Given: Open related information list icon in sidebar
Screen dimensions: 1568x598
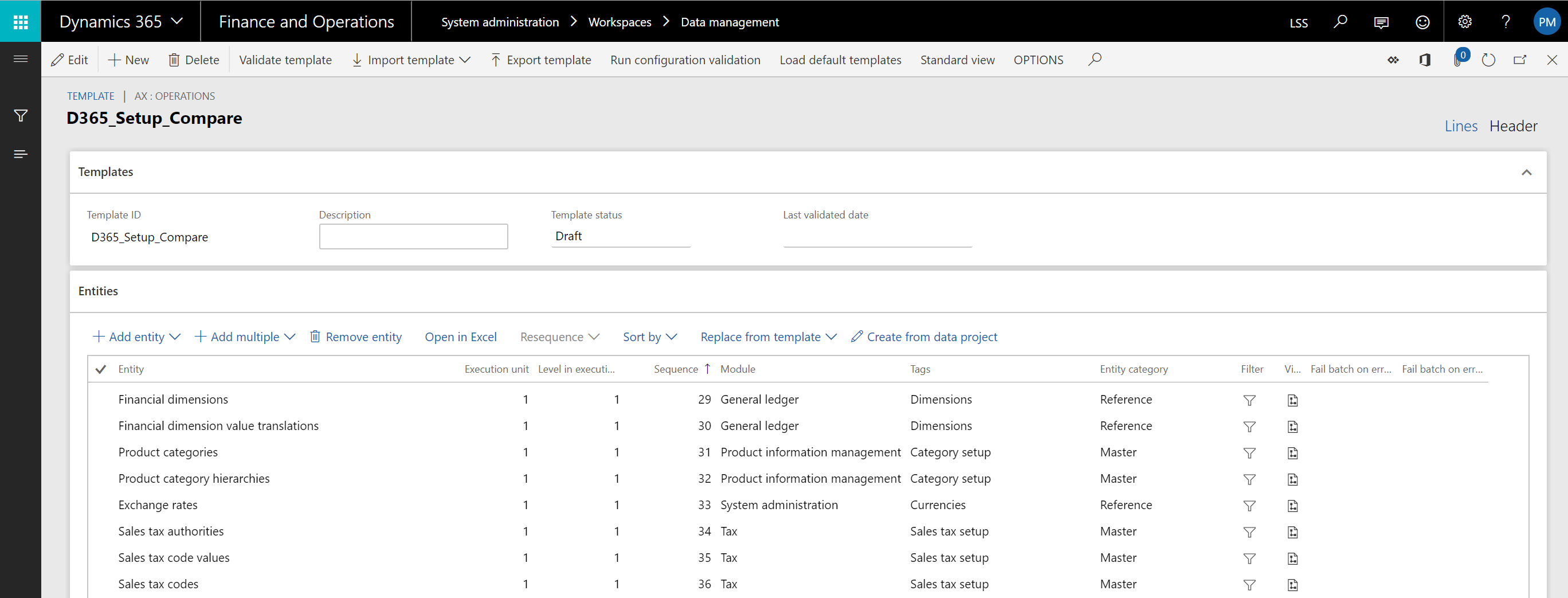Looking at the screenshot, I should point(21,154).
